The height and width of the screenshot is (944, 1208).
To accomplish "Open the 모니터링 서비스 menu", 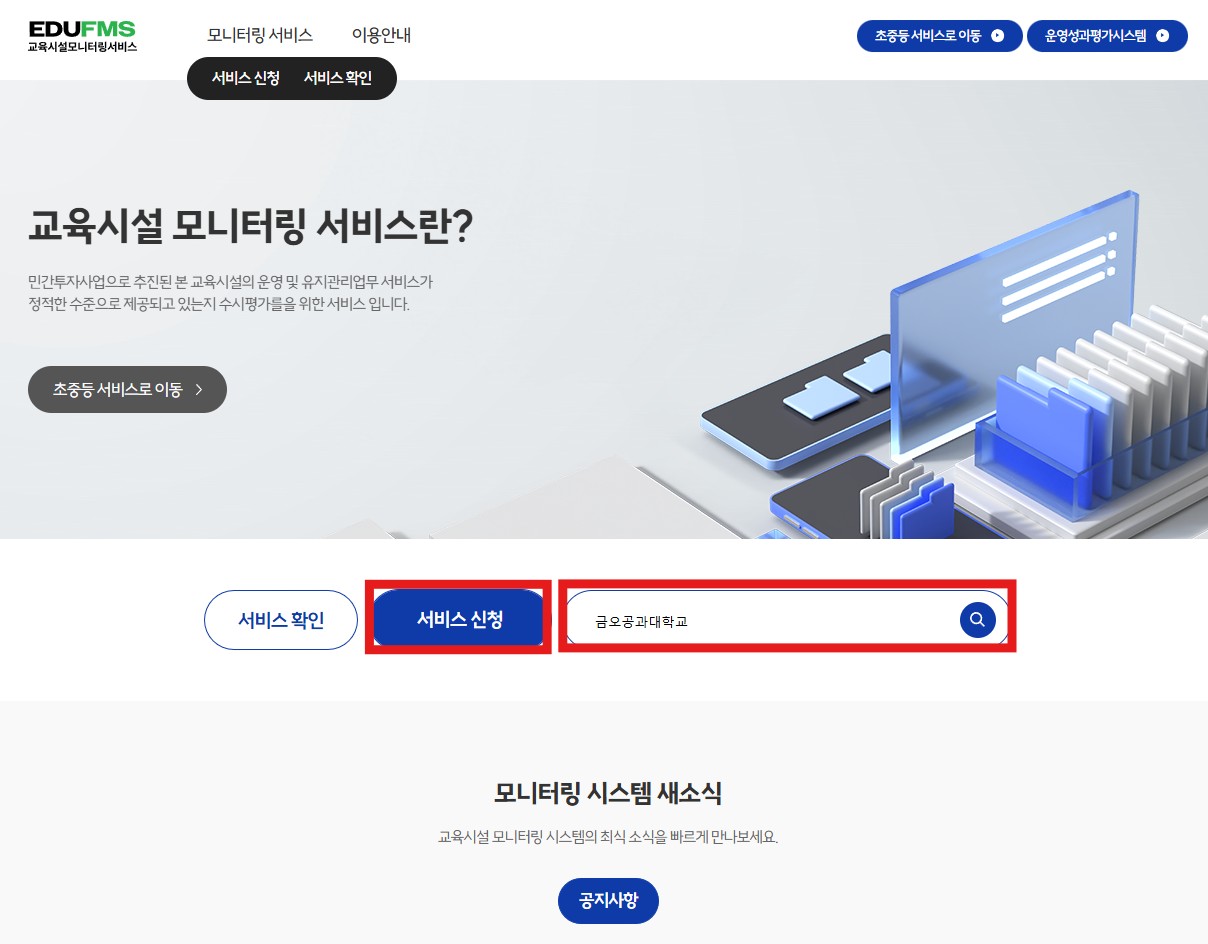I will (260, 36).
